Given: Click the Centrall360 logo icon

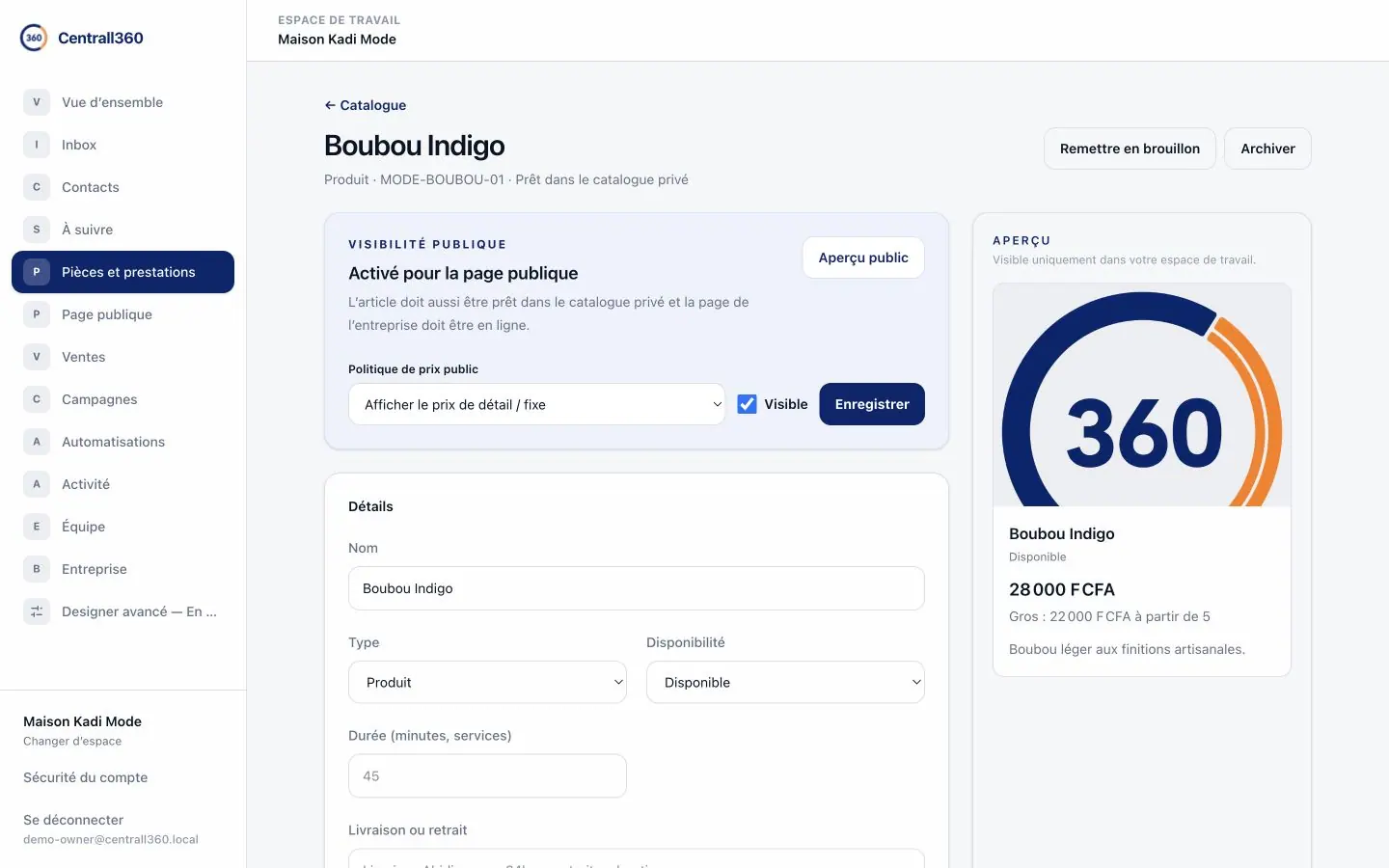Looking at the screenshot, I should pyautogui.click(x=34, y=38).
